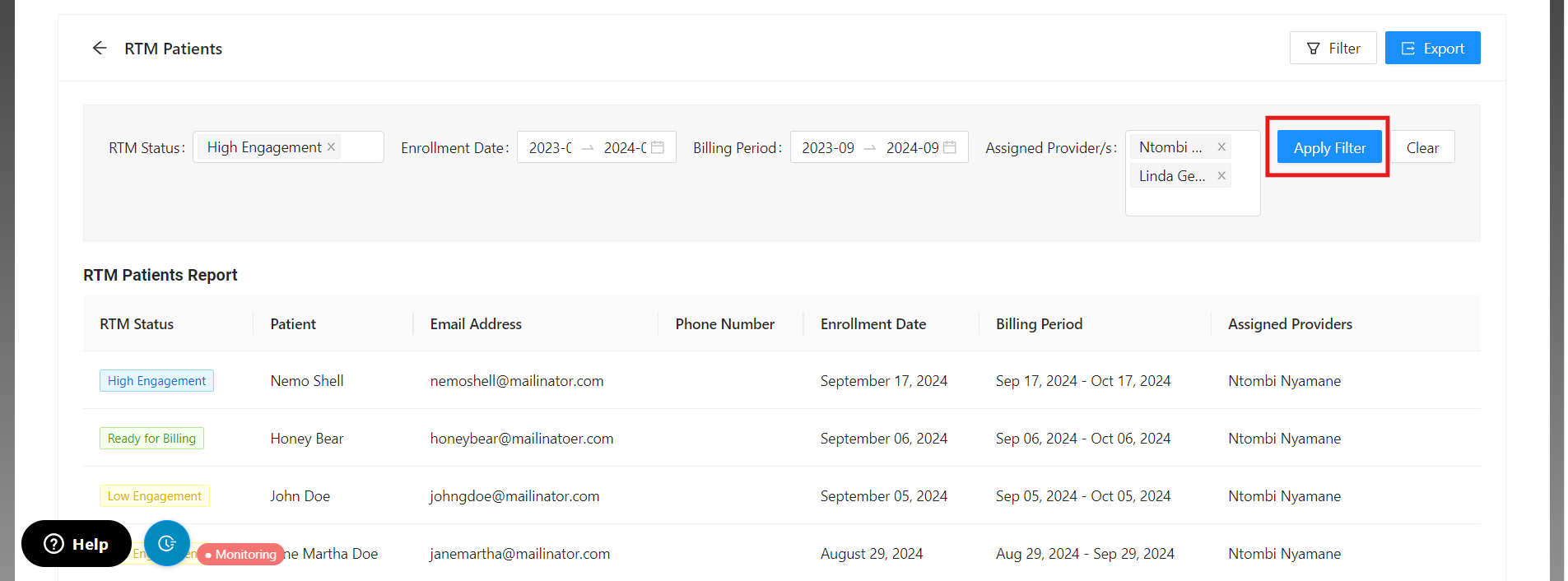Click the back arrow beside RTM Patients
Image resolution: width=1568 pixels, height=581 pixels.
100,49
